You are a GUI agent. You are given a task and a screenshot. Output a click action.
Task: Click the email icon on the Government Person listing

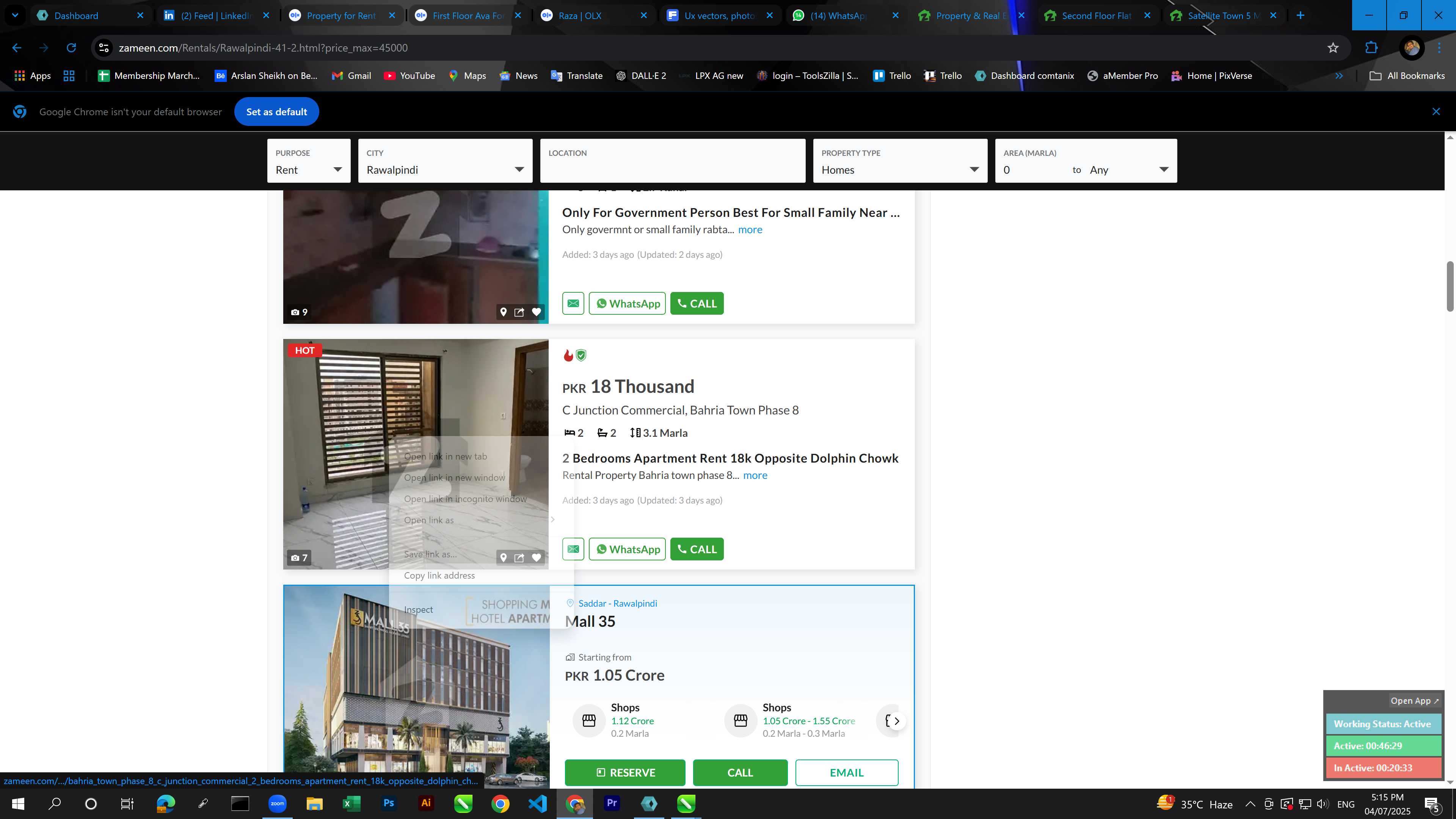[573, 303]
